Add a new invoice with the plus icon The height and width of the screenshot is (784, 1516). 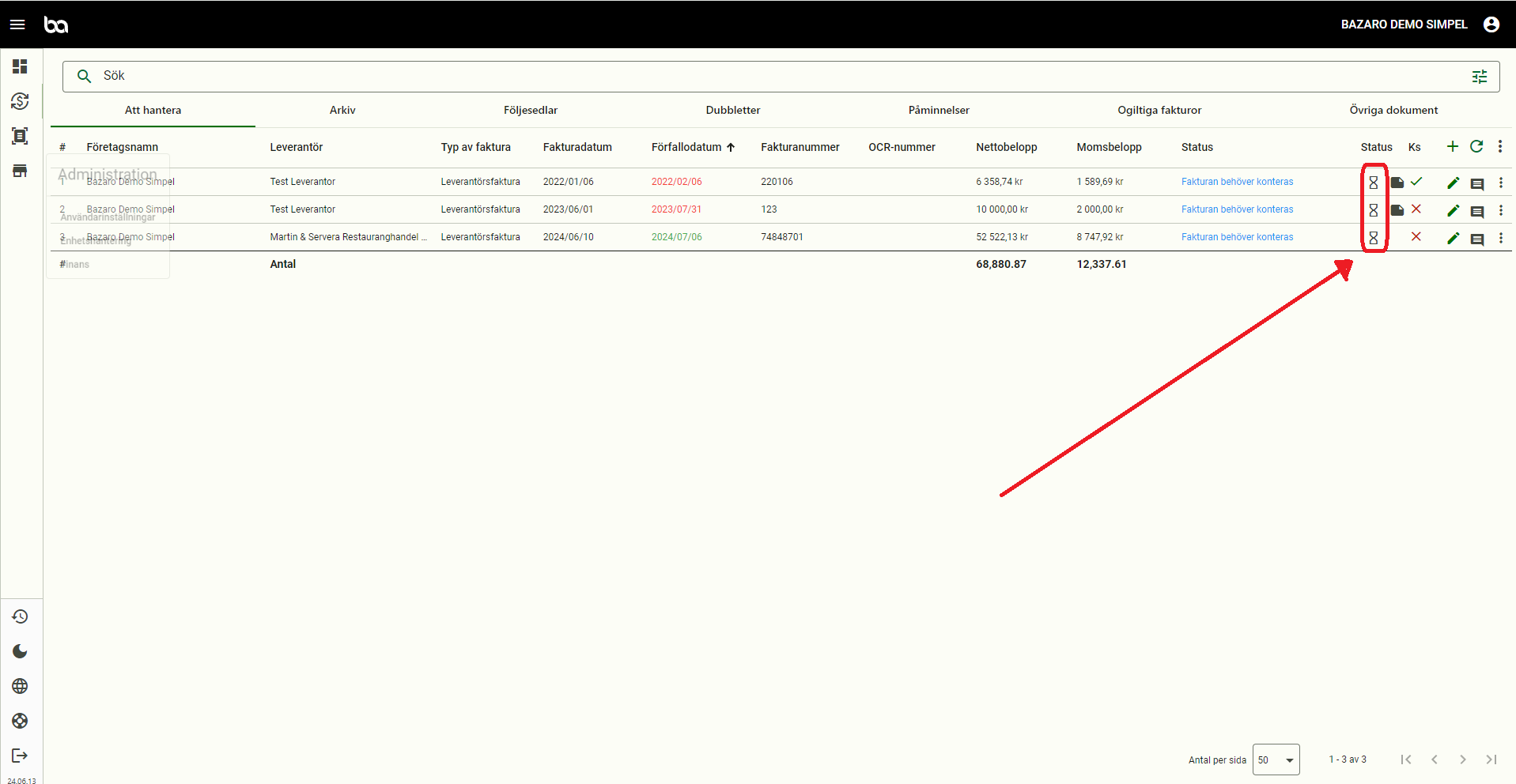click(x=1453, y=146)
